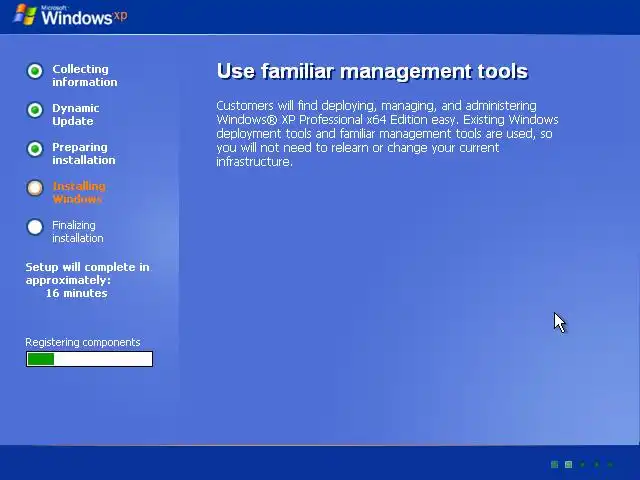Viewport: 640px width, 480px height.
Task: Click the Collecting information step indicator
Action: [x=35, y=71]
